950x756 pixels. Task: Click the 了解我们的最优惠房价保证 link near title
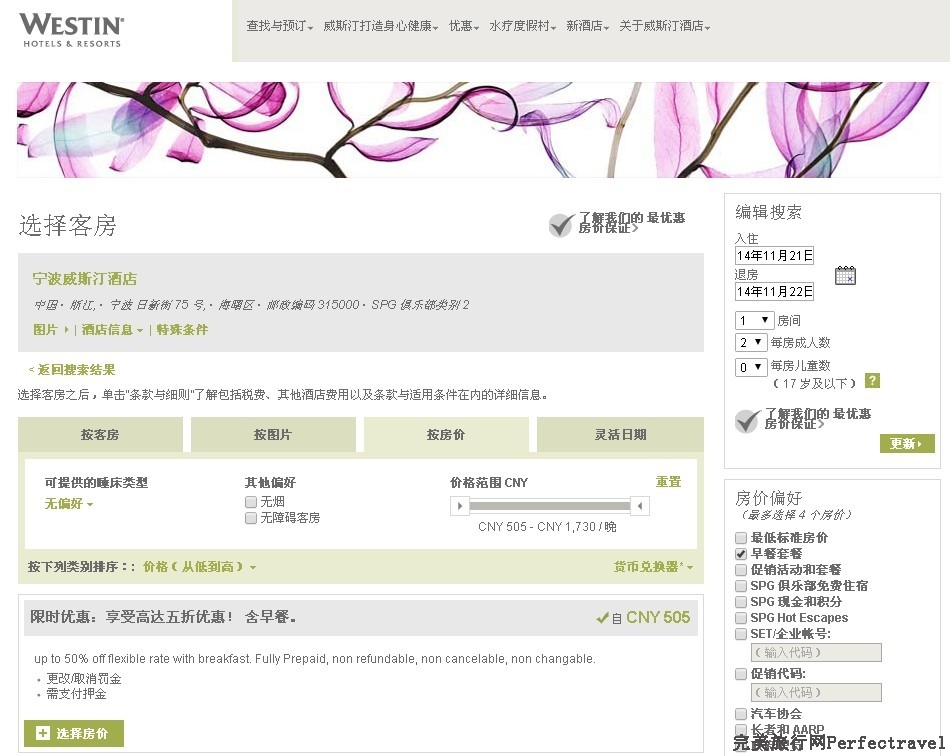tap(631, 223)
